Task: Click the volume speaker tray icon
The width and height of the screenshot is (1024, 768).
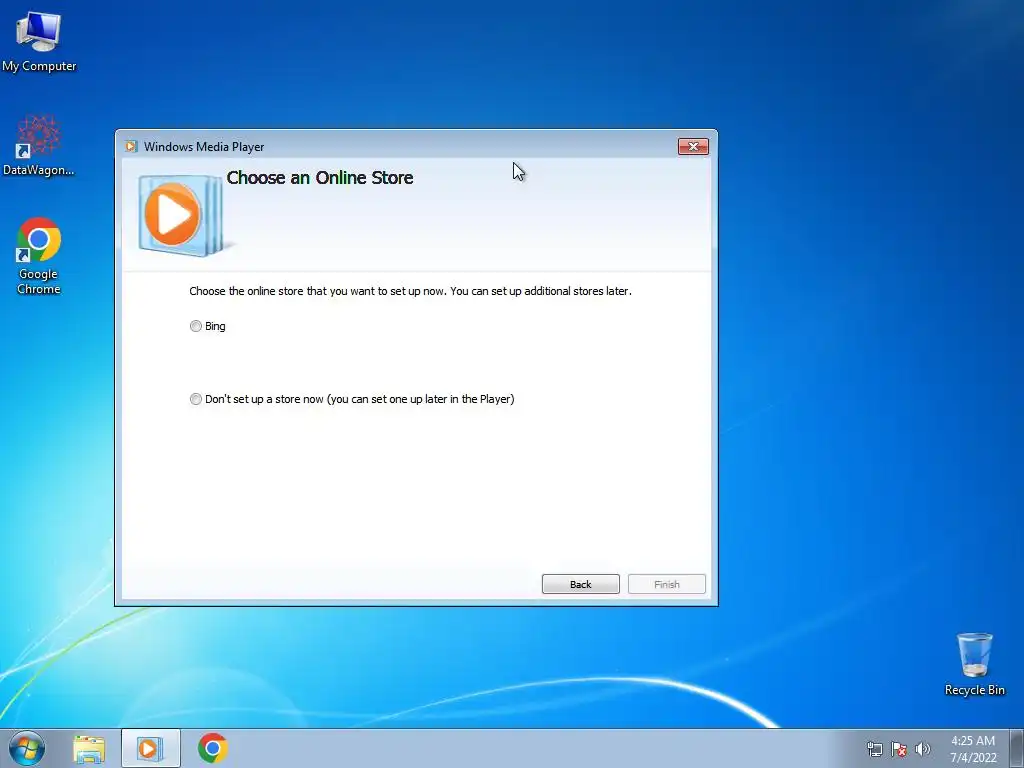Action: 922,749
